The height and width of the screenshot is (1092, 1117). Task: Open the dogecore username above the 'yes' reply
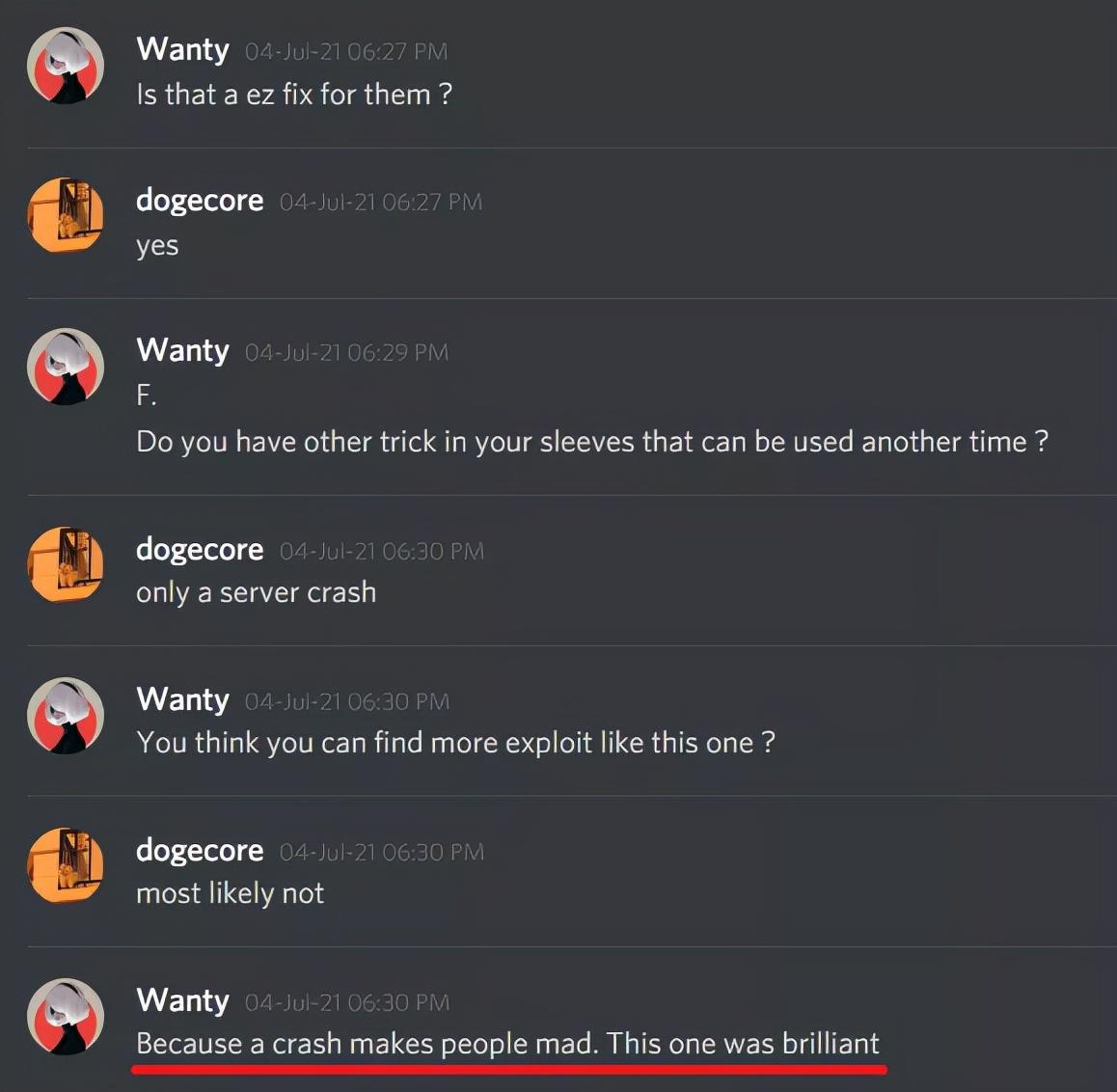pos(200,201)
